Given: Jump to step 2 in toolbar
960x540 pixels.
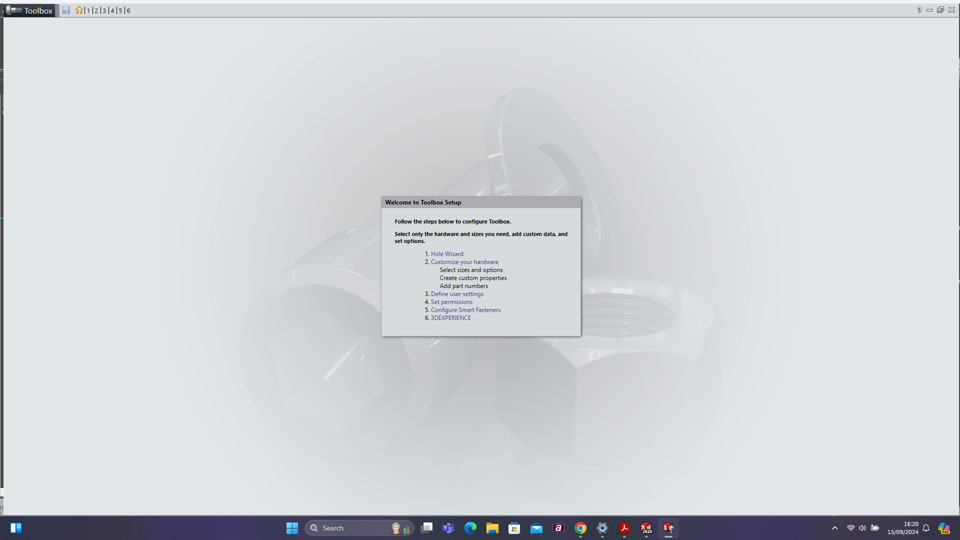Looking at the screenshot, I should tap(96, 10).
